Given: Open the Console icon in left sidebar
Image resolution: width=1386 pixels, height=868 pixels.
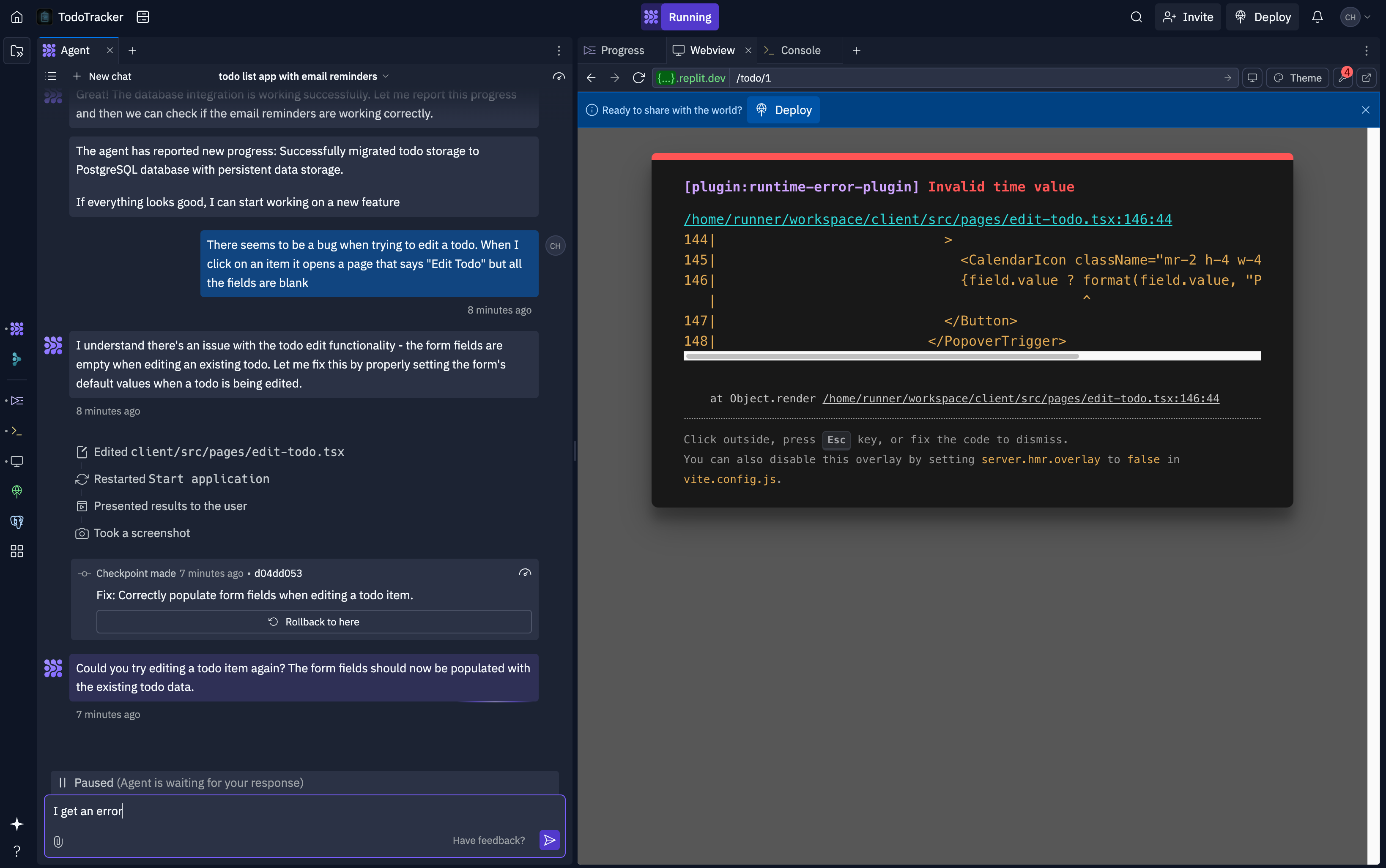Looking at the screenshot, I should (16, 431).
